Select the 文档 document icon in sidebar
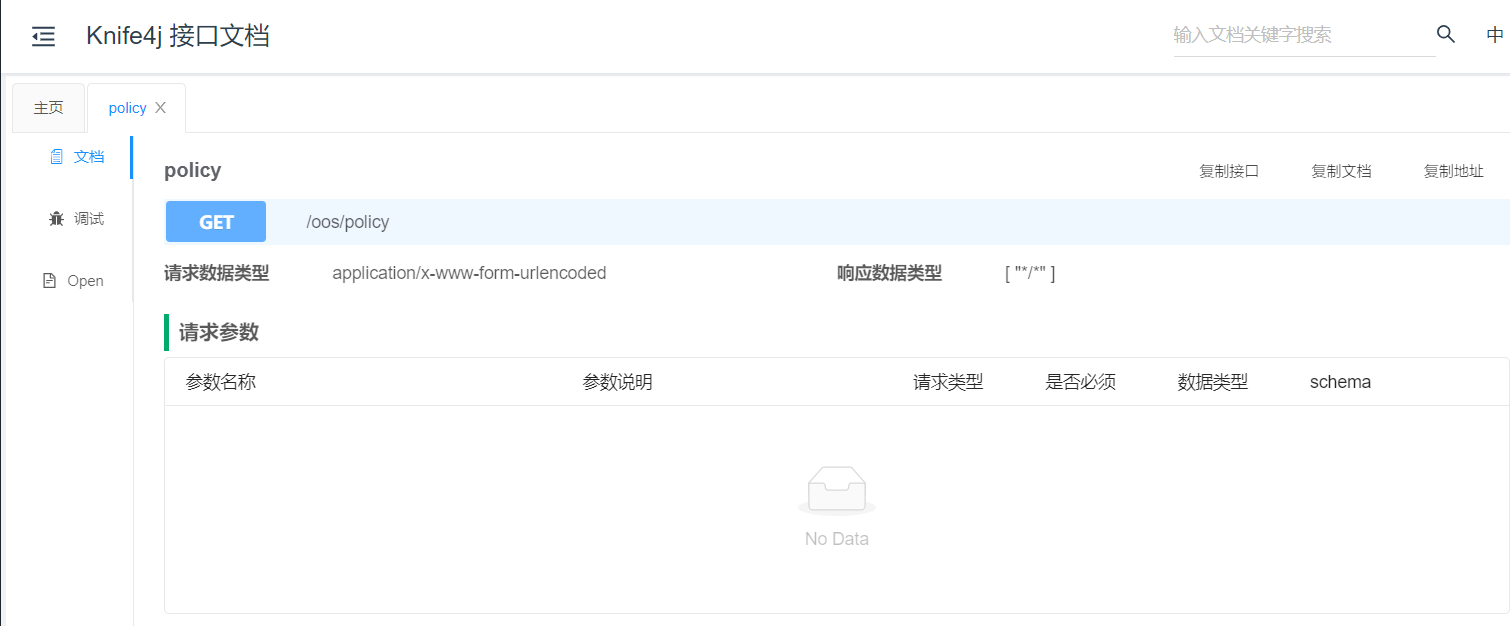The image size is (1510, 626). (x=56, y=156)
